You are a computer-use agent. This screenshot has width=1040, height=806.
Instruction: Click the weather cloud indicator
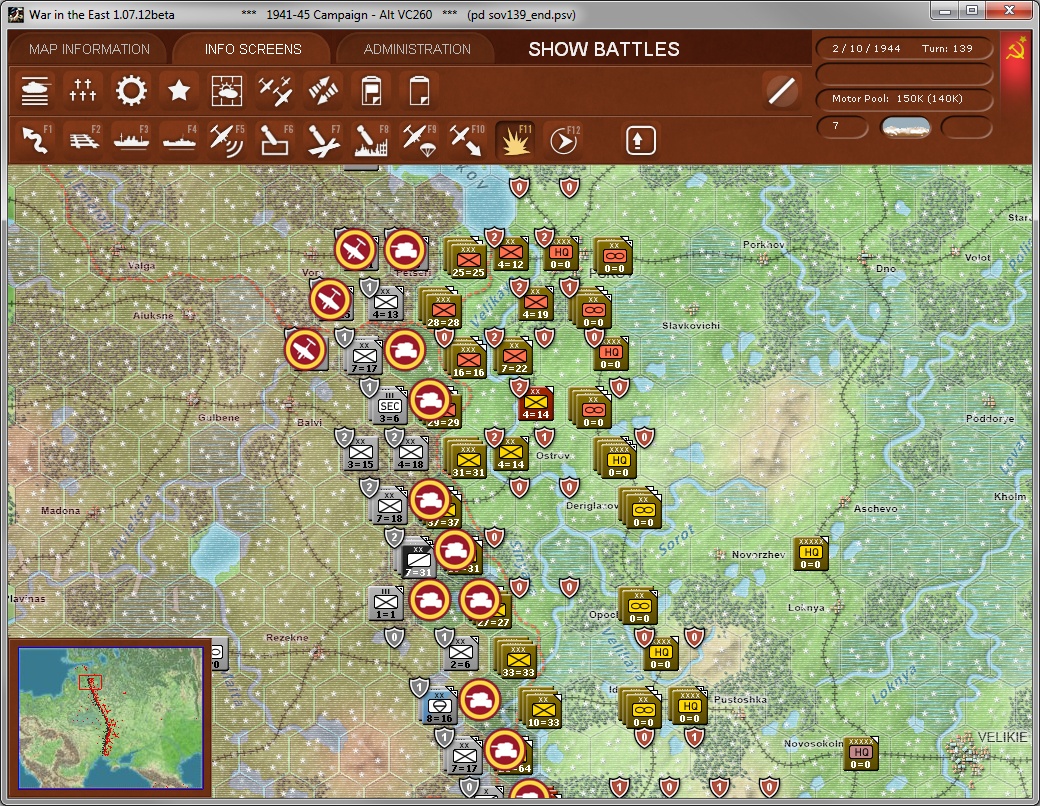pyautogui.click(x=905, y=127)
